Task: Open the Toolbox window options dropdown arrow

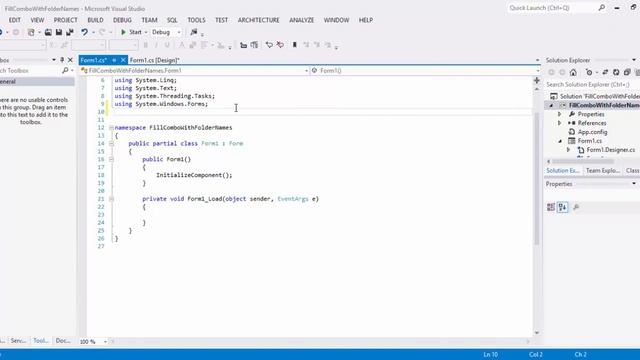Action: tap(54, 60)
